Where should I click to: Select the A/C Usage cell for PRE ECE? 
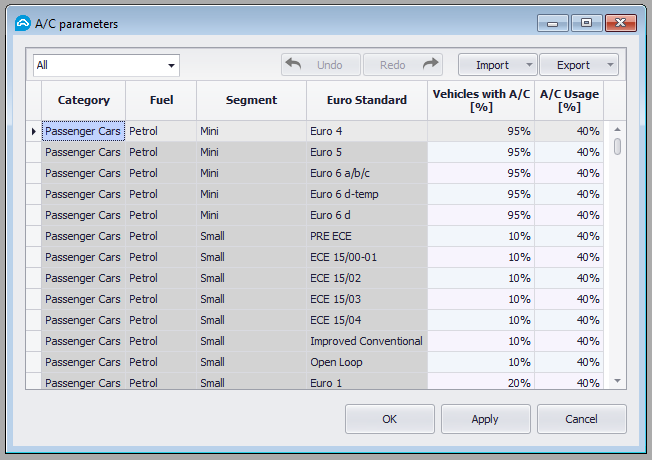[x=569, y=236]
